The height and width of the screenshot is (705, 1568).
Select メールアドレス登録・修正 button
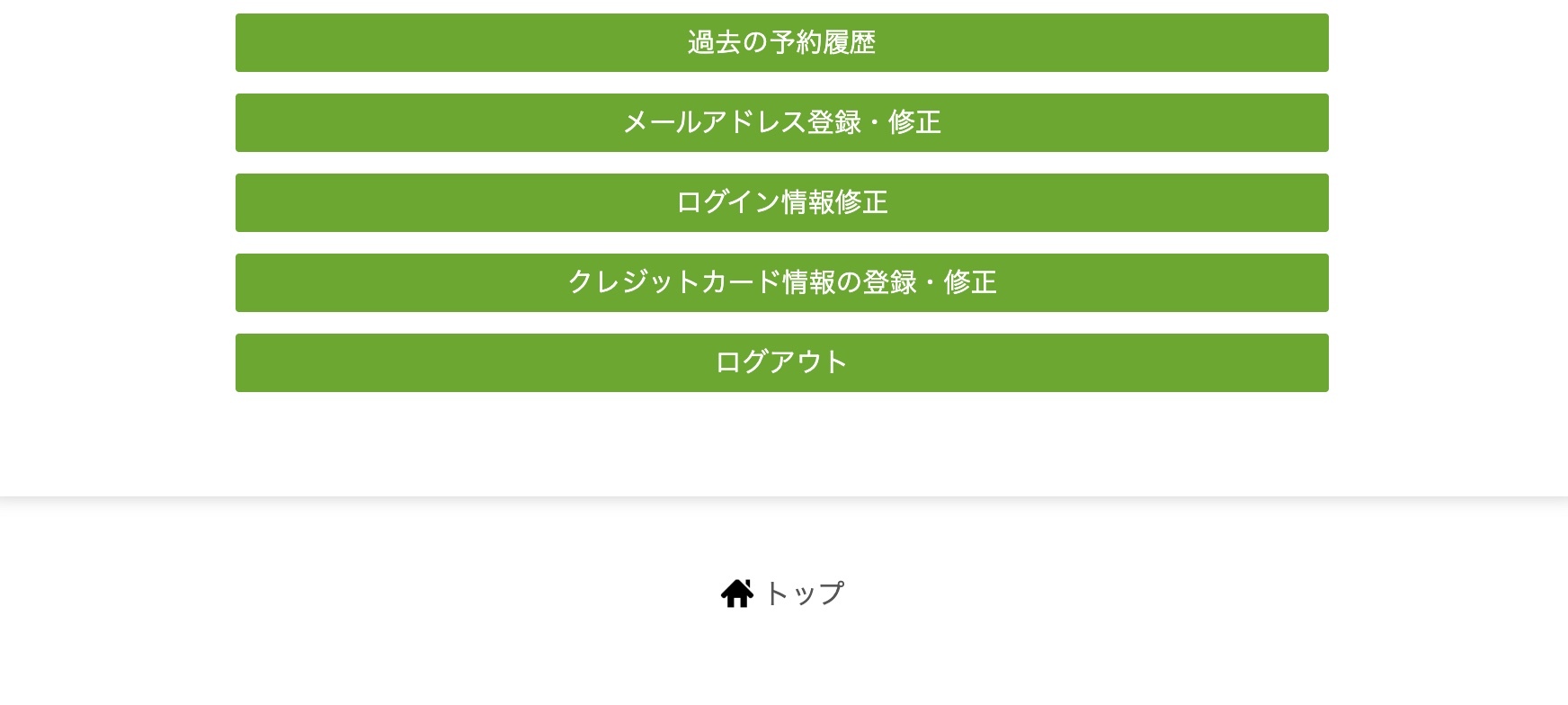coord(781,122)
